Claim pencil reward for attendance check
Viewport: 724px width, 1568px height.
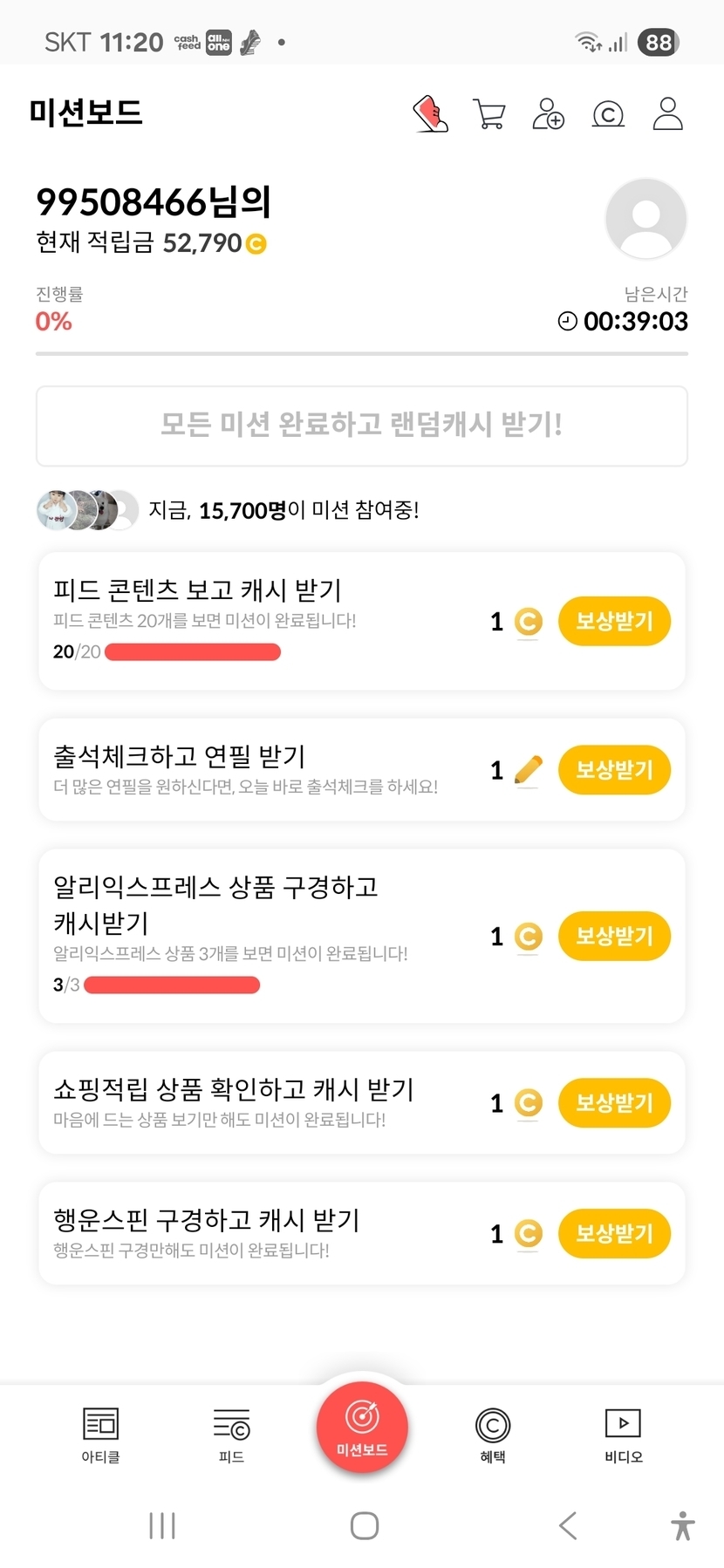pyautogui.click(x=614, y=770)
